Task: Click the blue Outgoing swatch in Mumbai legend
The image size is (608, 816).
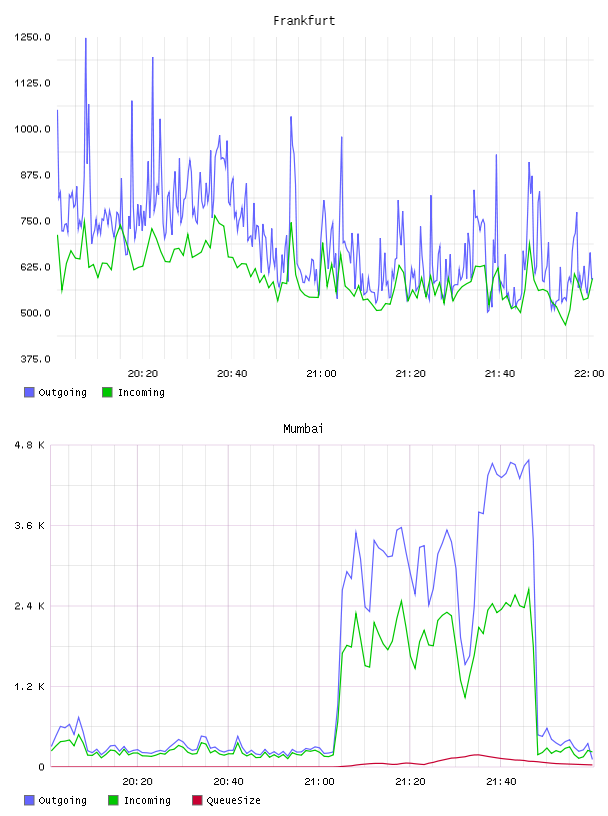Action: click(29, 800)
